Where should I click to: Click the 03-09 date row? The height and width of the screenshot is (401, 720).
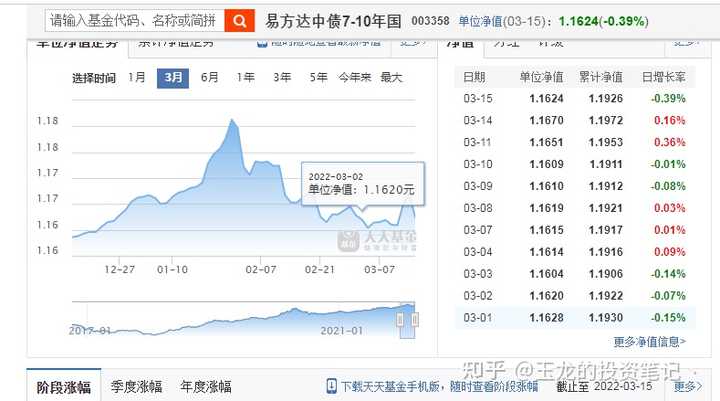[574, 186]
